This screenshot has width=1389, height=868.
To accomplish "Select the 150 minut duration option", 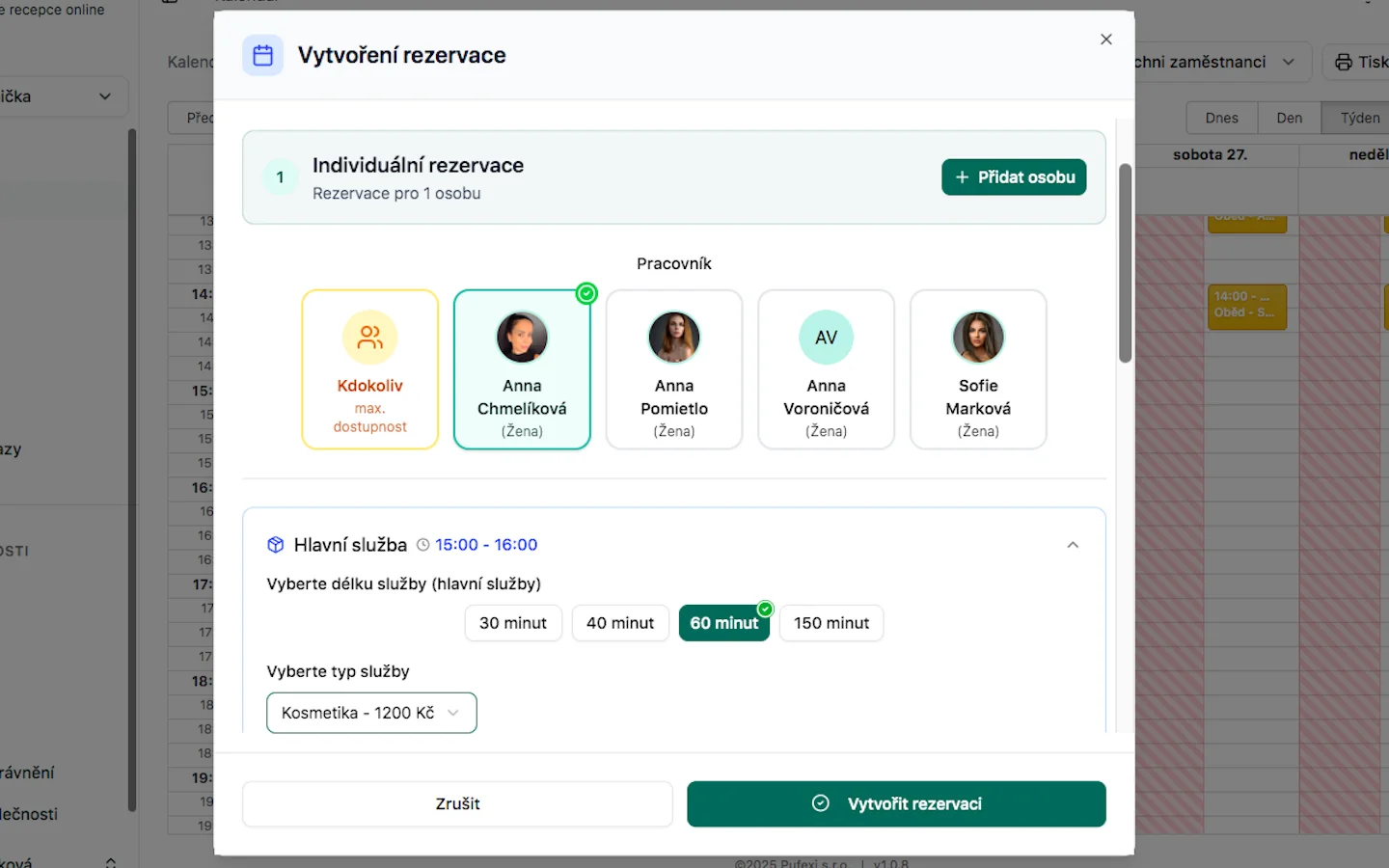I will 831,623.
